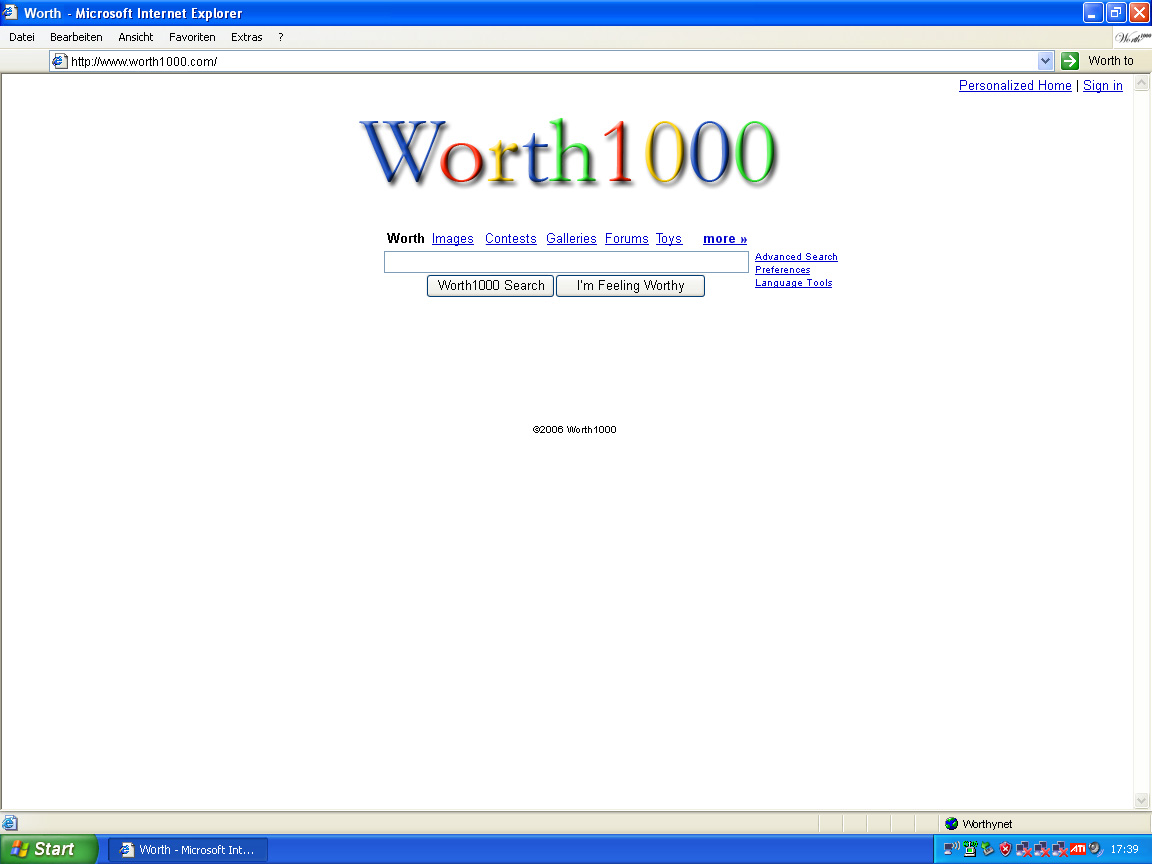Click the Internet Explorer title bar icon
Viewport: 1152px width, 864px height.
(x=10, y=12)
